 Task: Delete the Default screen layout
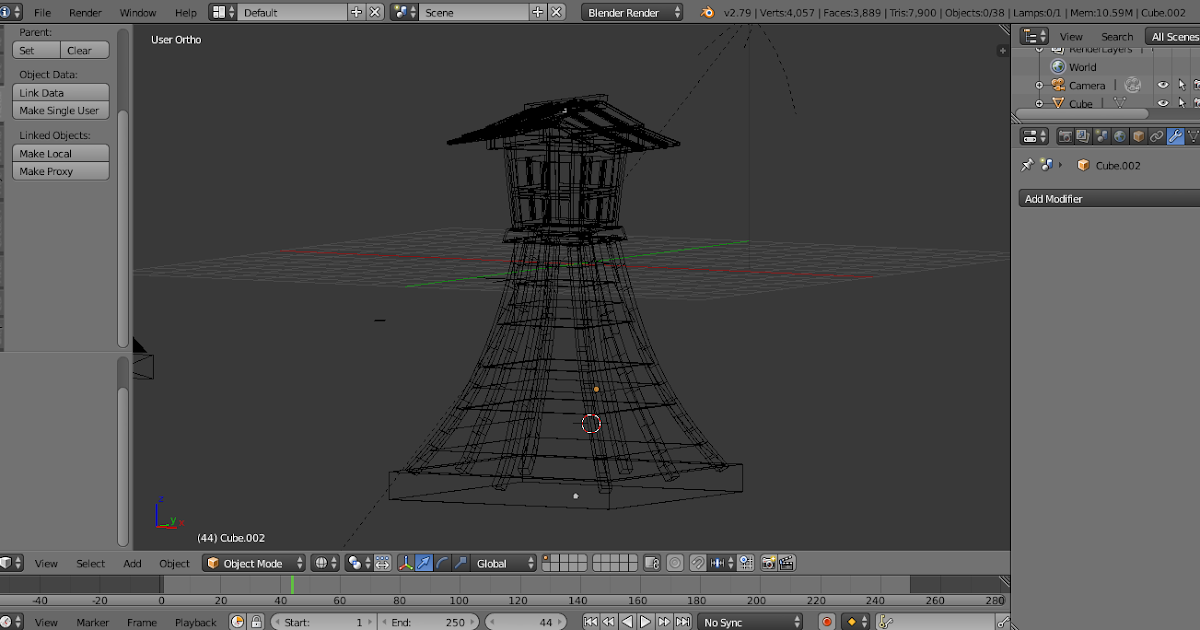375,13
